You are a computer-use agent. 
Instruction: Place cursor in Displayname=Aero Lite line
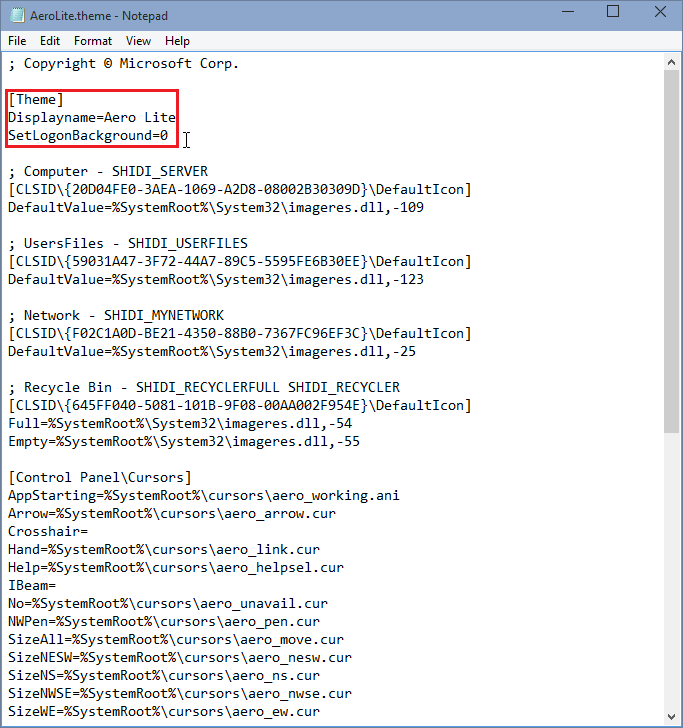coord(92,117)
